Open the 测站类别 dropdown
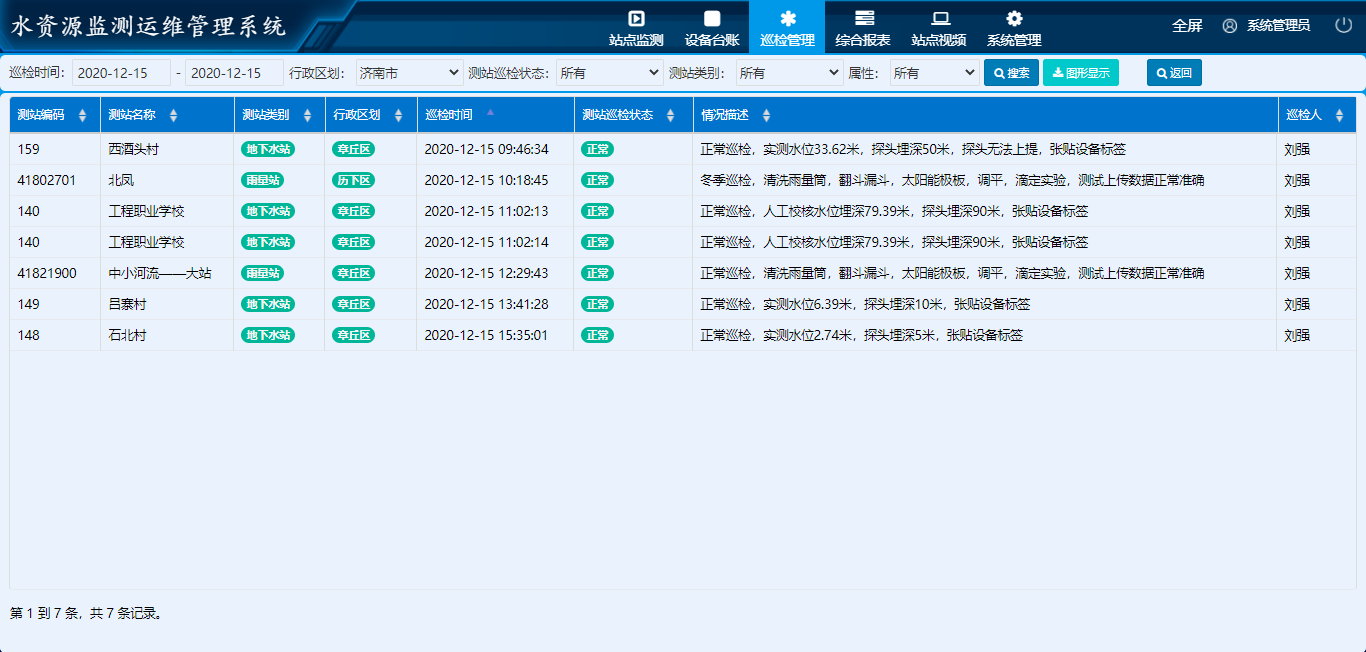Screen dimensions: 1366x652 tap(789, 73)
